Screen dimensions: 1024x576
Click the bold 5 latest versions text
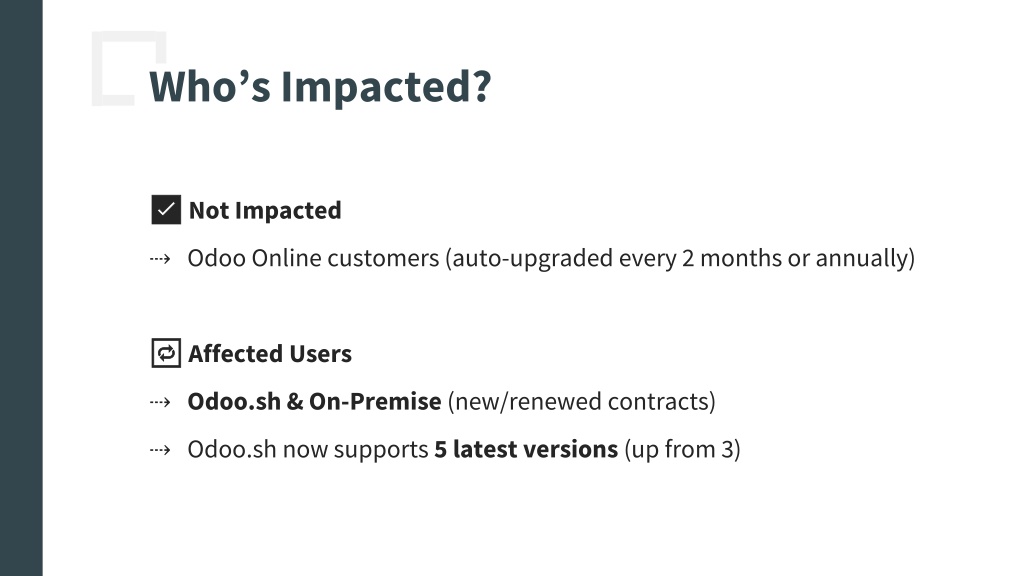(526, 449)
